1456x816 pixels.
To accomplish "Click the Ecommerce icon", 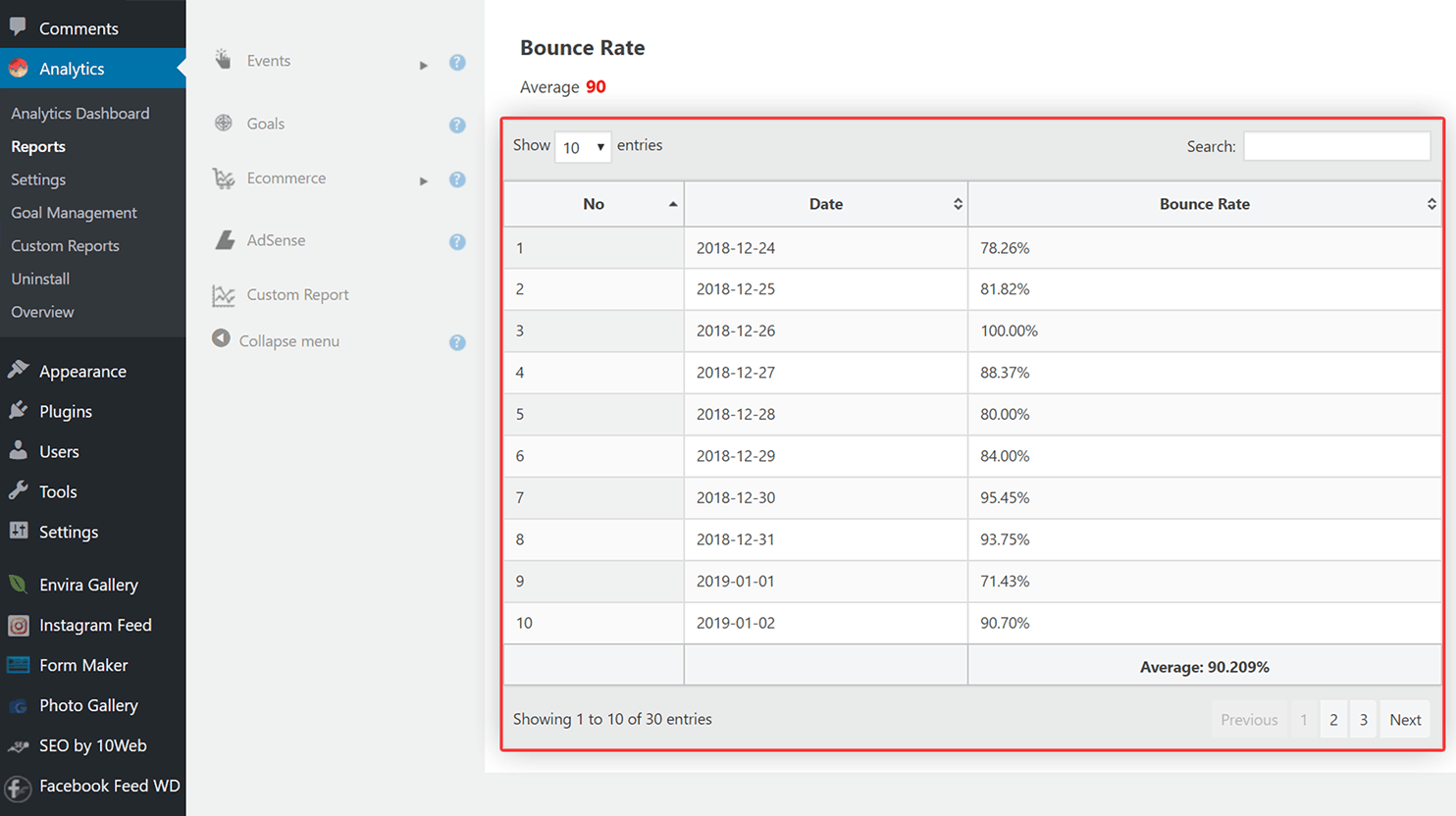I will point(224,178).
